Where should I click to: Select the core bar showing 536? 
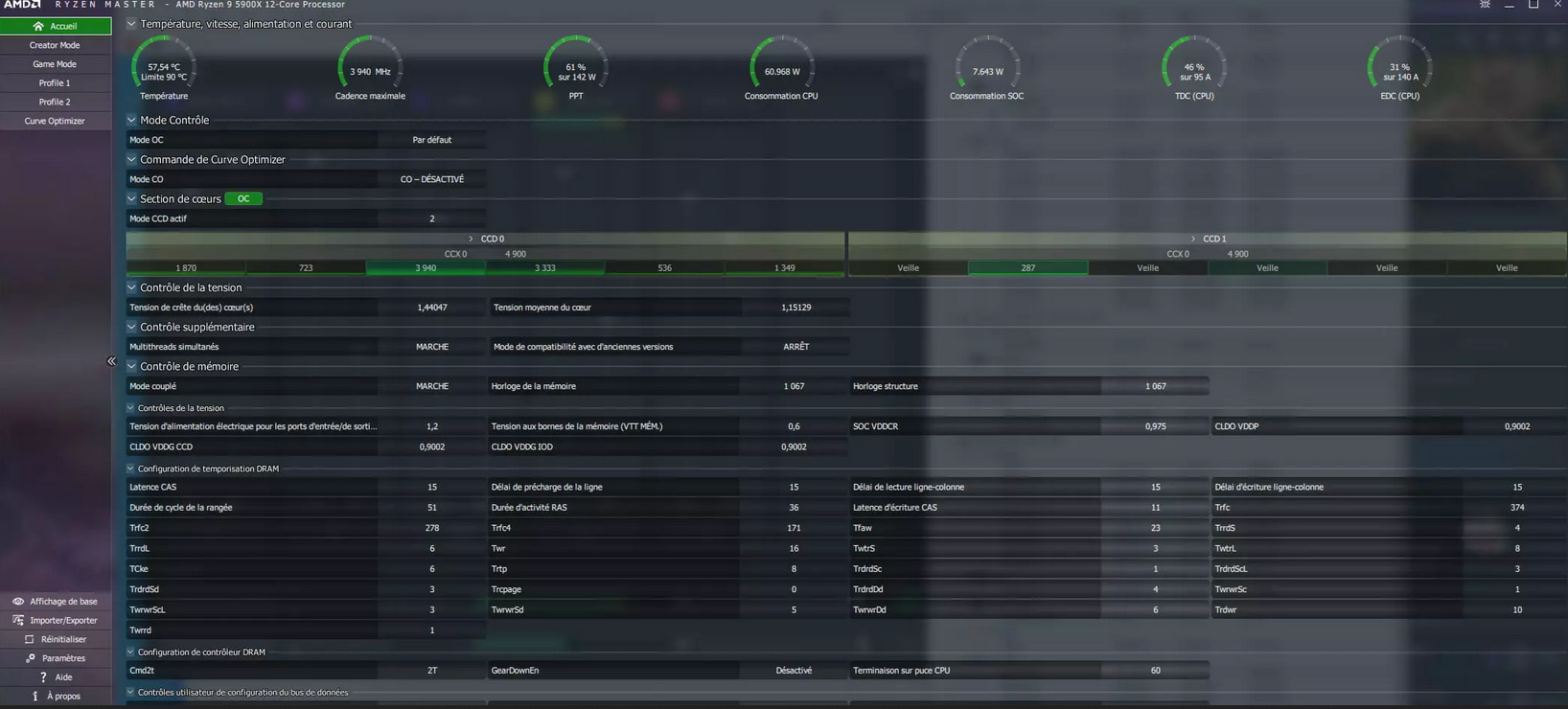point(665,268)
